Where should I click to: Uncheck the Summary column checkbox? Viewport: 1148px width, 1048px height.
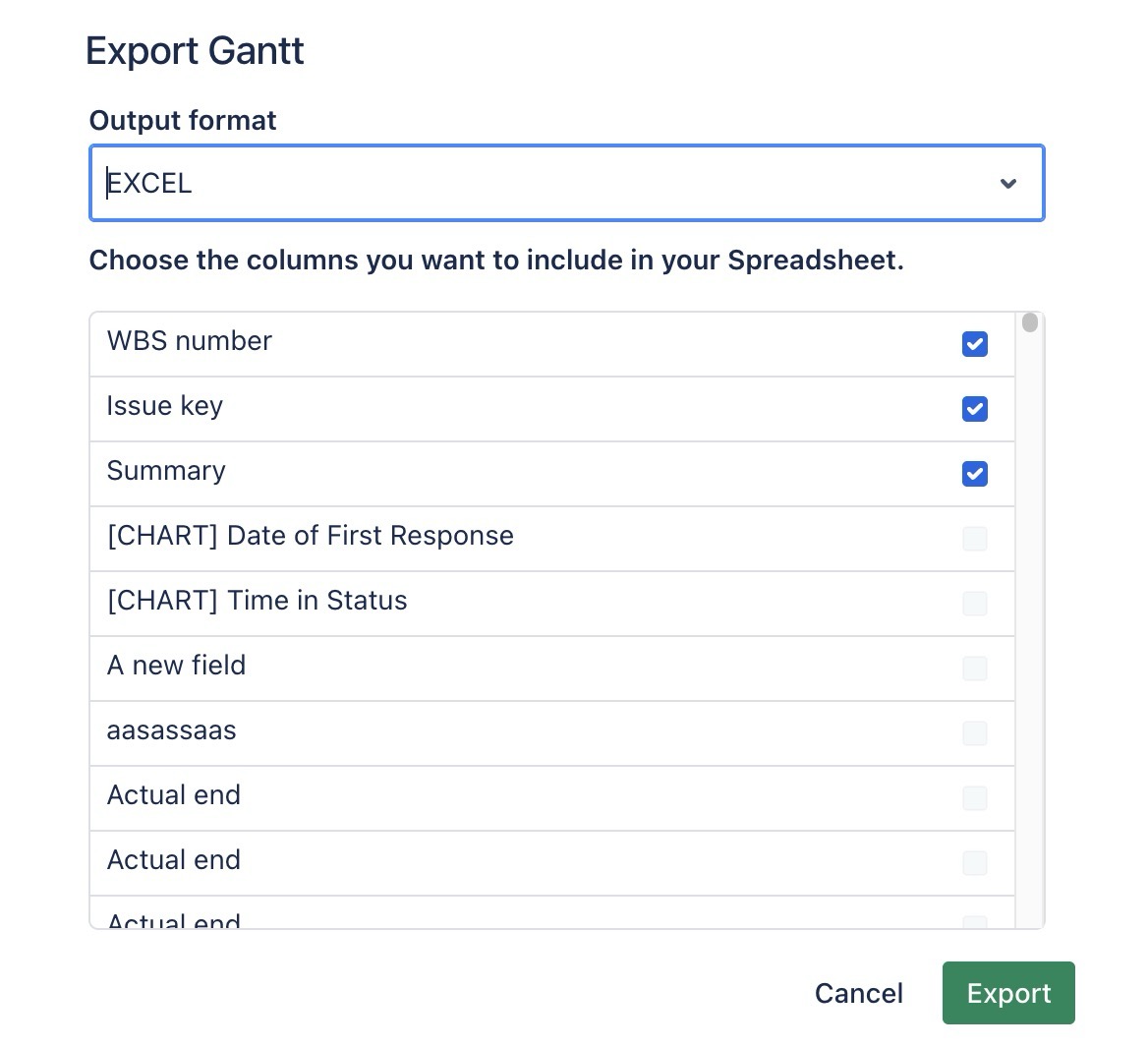(x=974, y=474)
